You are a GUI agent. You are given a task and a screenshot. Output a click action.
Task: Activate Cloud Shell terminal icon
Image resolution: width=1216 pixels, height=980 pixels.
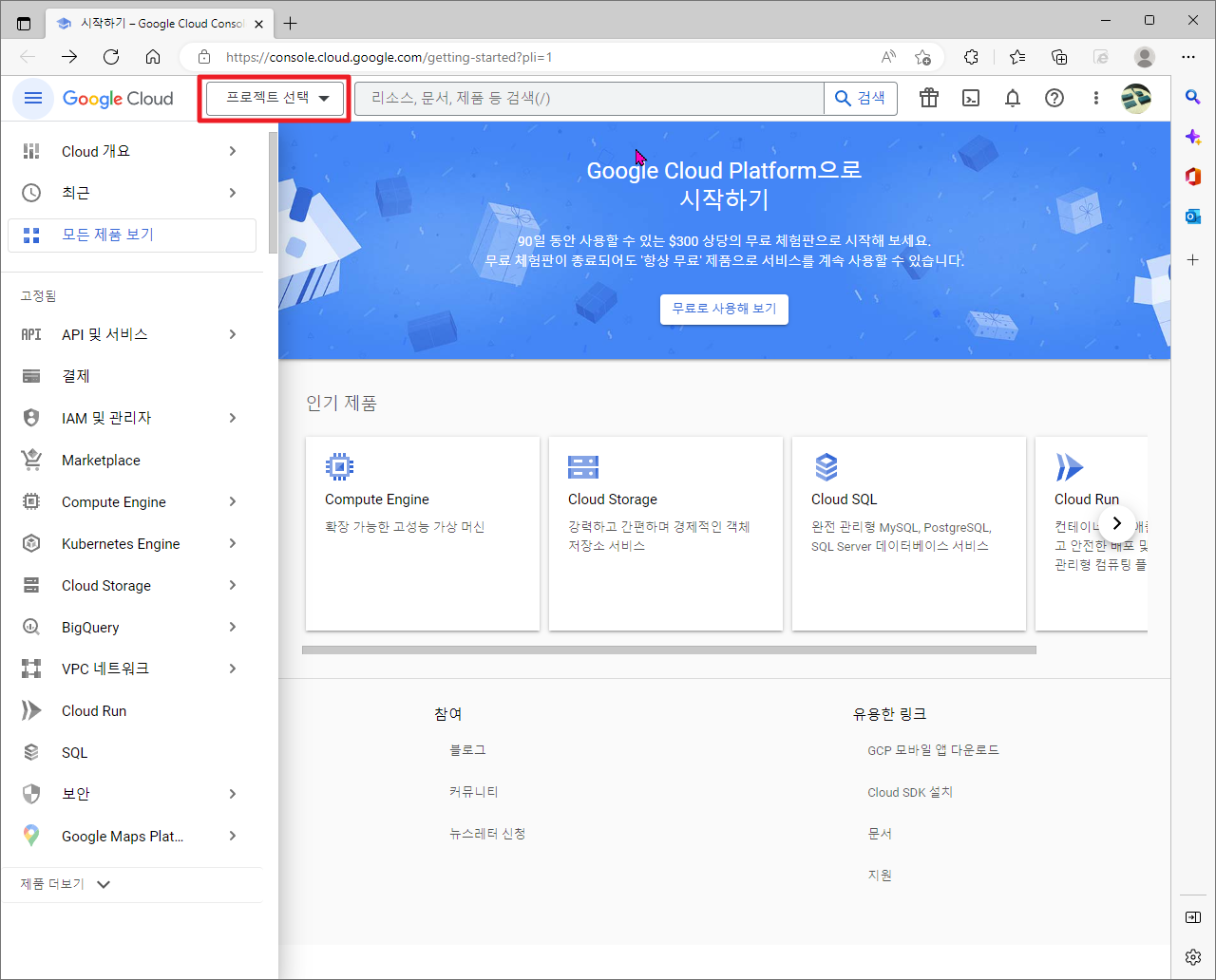(971, 98)
